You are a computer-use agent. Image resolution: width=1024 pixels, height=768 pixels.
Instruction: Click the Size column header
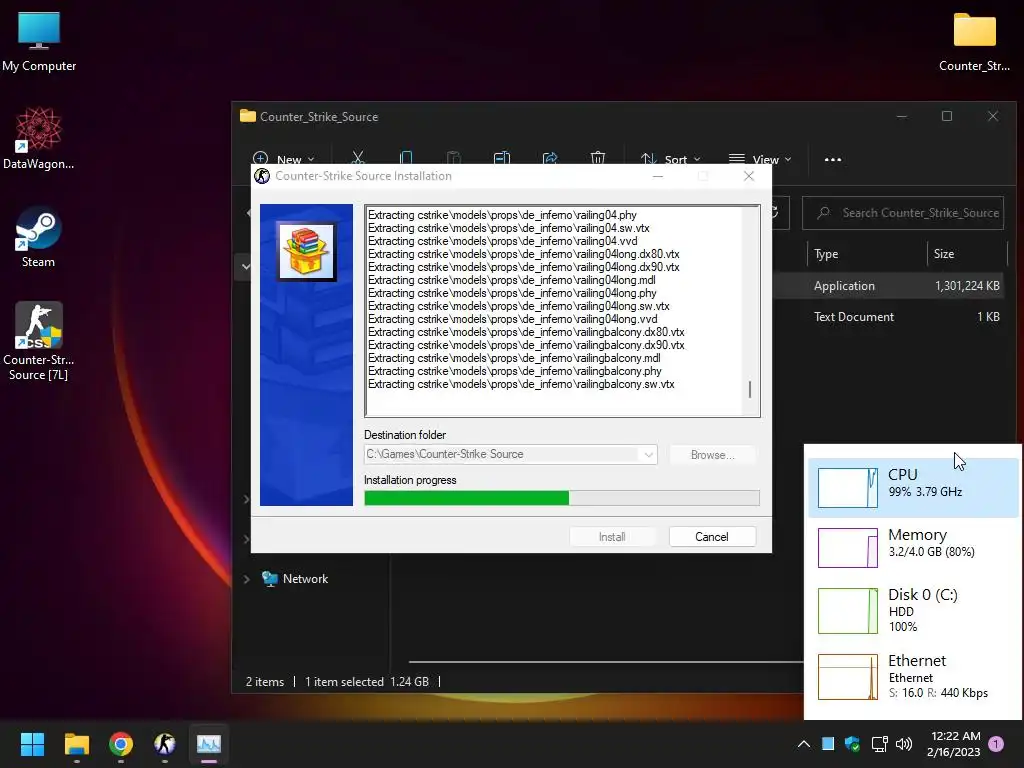pos(944,254)
